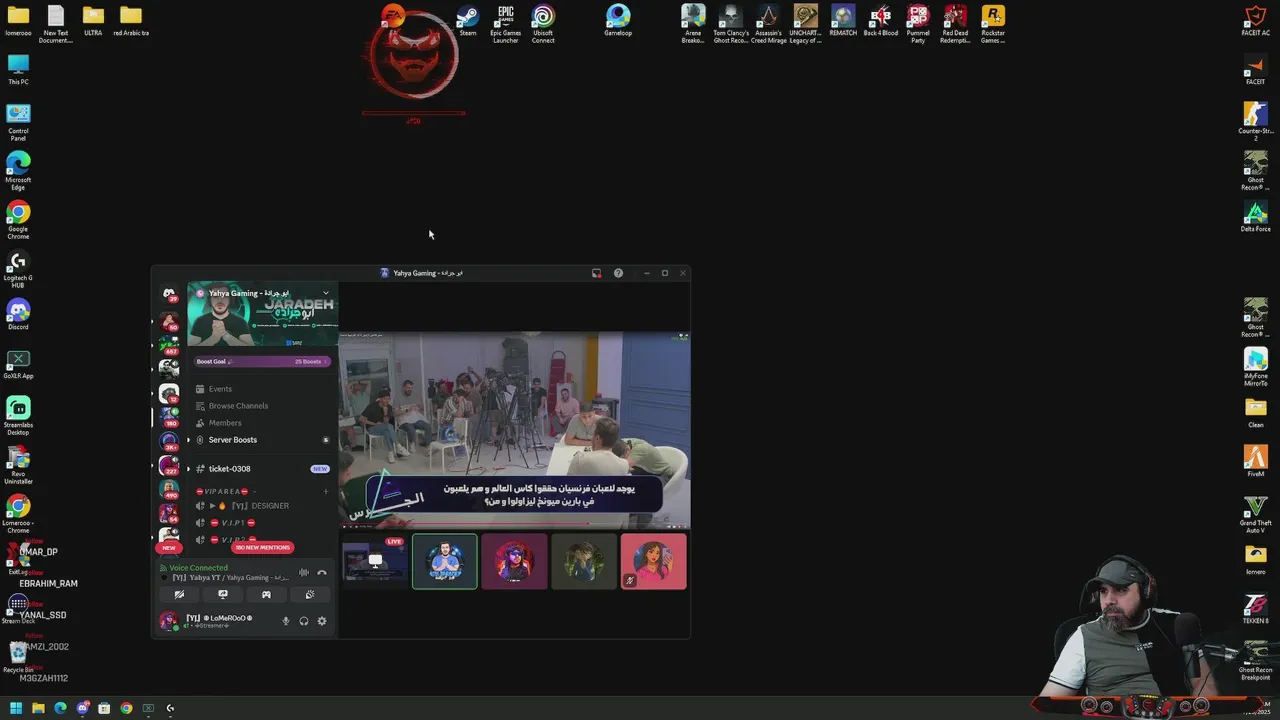Mute microphone in Discord user panel
This screenshot has height=720, width=1280.
(x=286, y=621)
